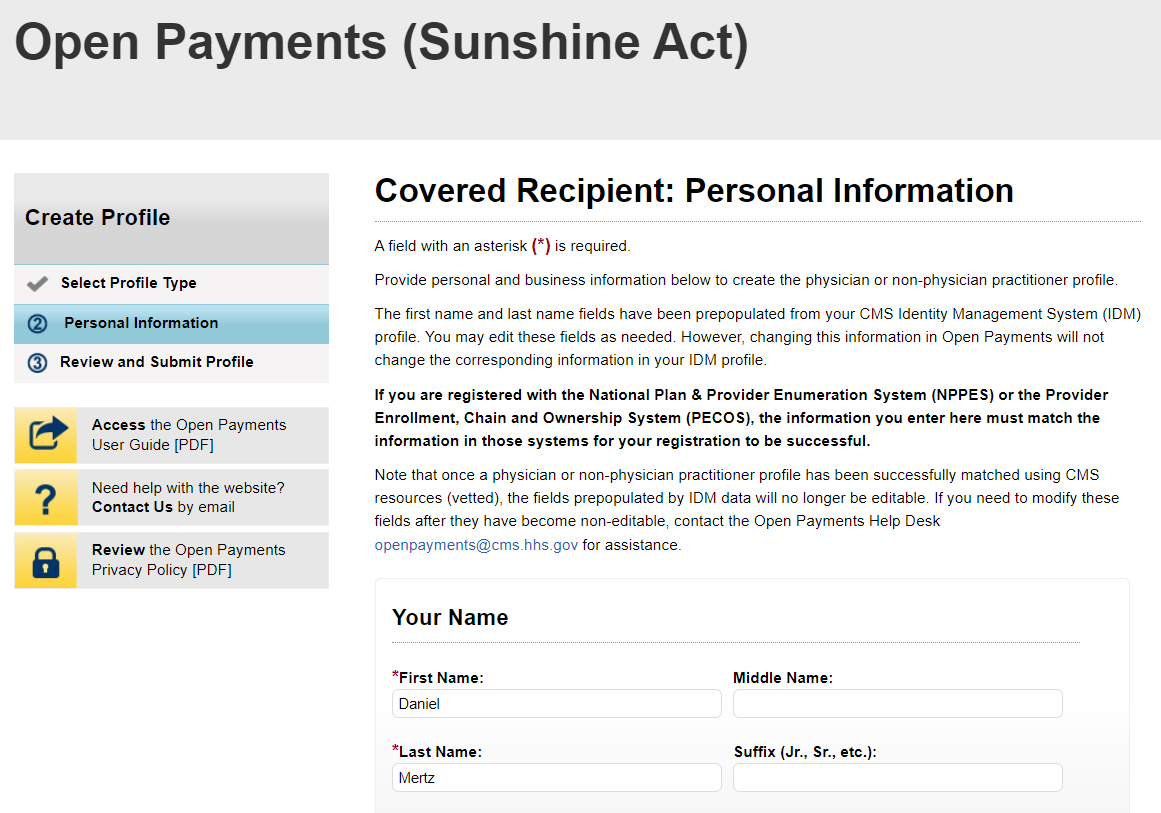Open the Open Payments Privacy Policy PDF

pos(188,560)
